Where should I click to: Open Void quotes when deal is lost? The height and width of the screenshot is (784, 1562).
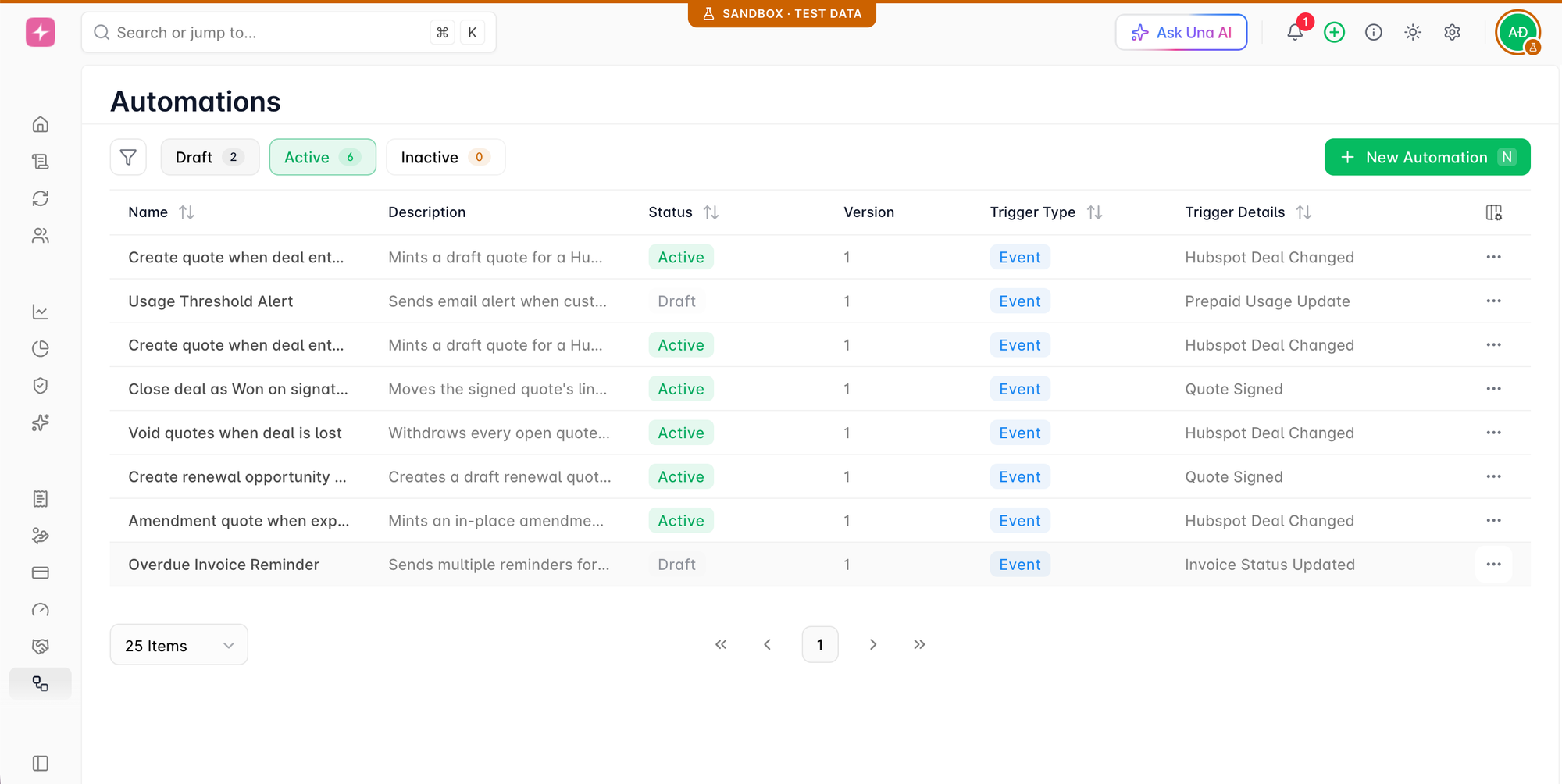(235, 433)
